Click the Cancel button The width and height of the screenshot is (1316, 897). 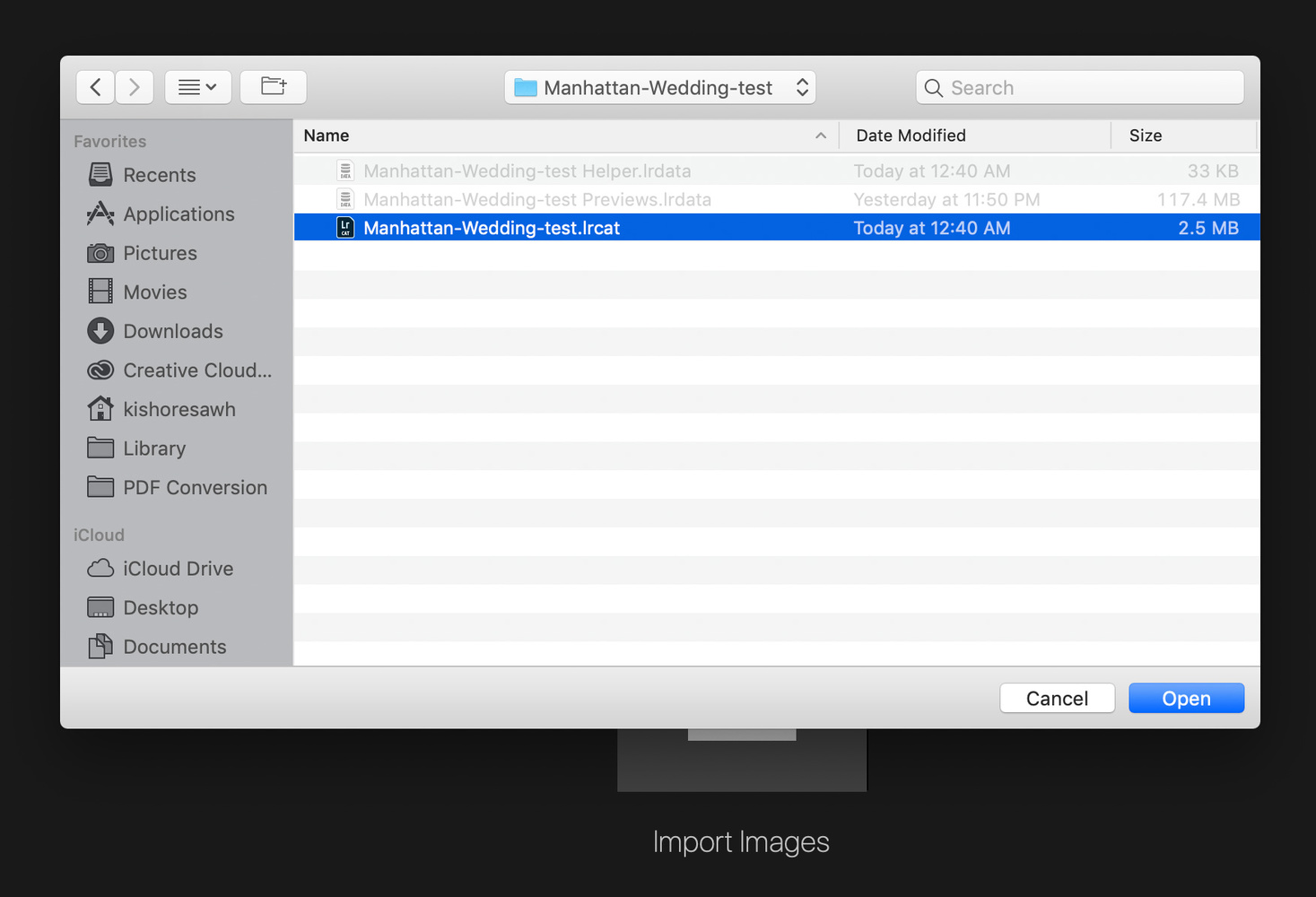tap(1058, 699)
